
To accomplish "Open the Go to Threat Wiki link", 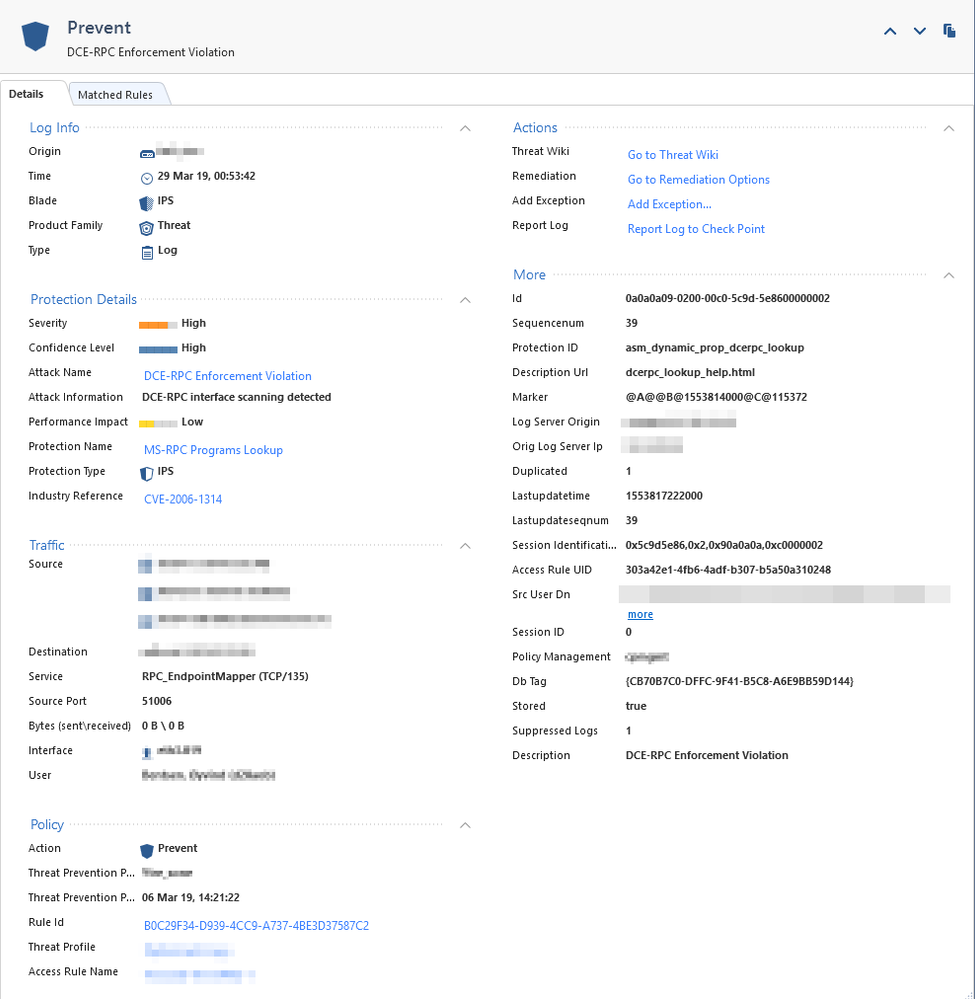I will [672, 155].
